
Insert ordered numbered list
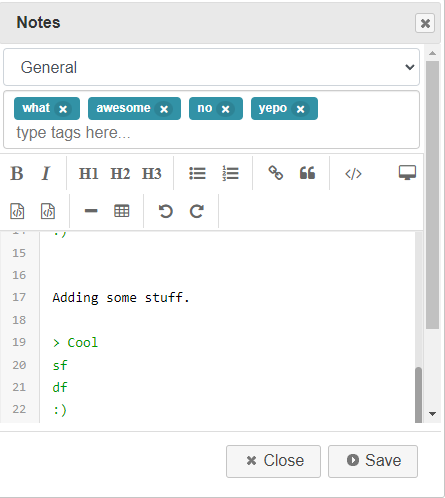(x=230, y=173)
